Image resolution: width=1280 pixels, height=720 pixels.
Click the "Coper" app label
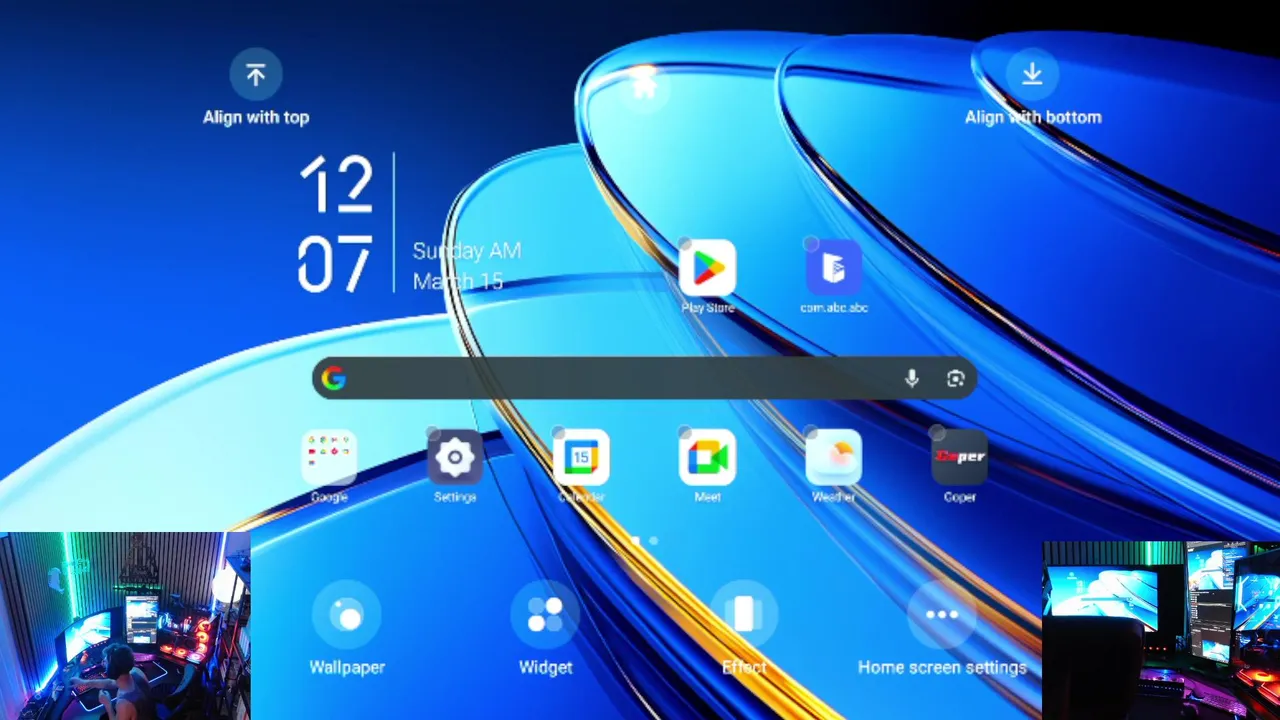pos(960,497)
